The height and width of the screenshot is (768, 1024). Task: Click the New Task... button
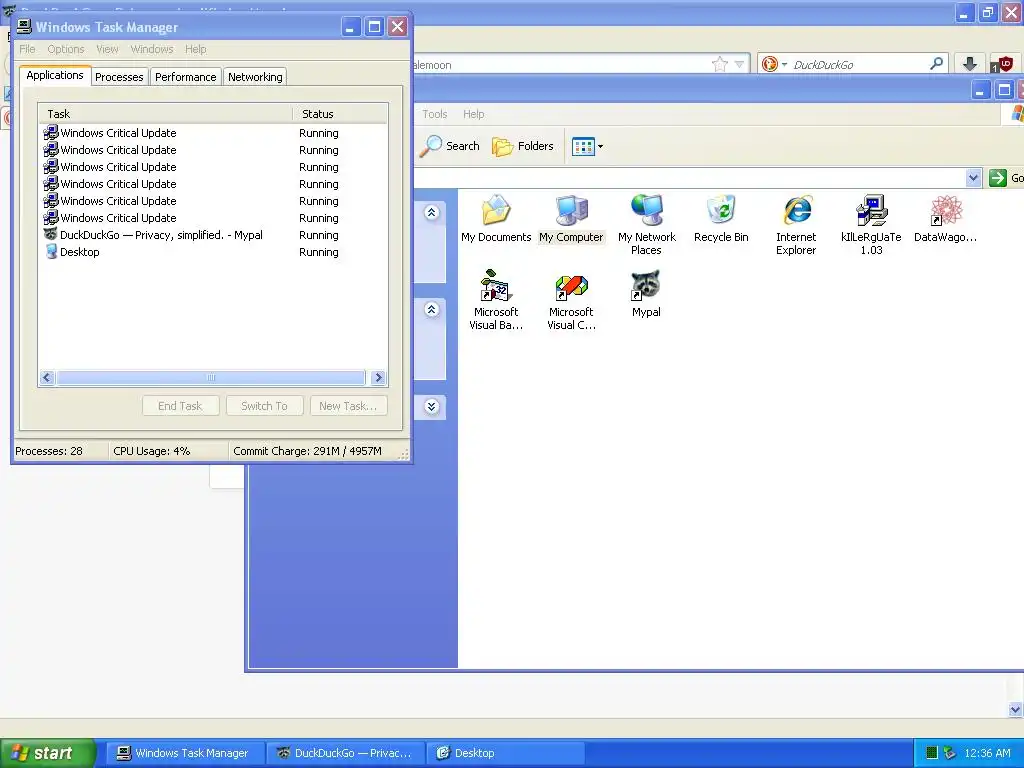pos(348,406)
